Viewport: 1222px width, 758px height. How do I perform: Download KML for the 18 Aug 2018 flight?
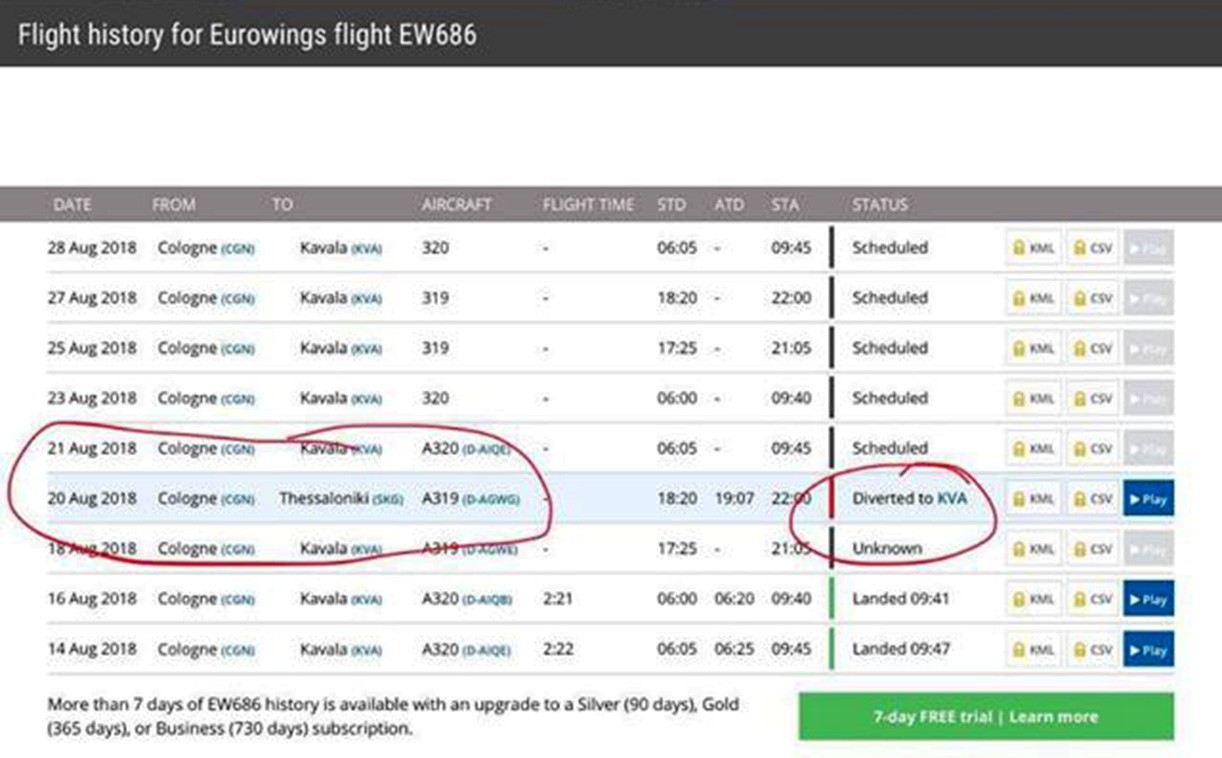tap(1033, 549)
